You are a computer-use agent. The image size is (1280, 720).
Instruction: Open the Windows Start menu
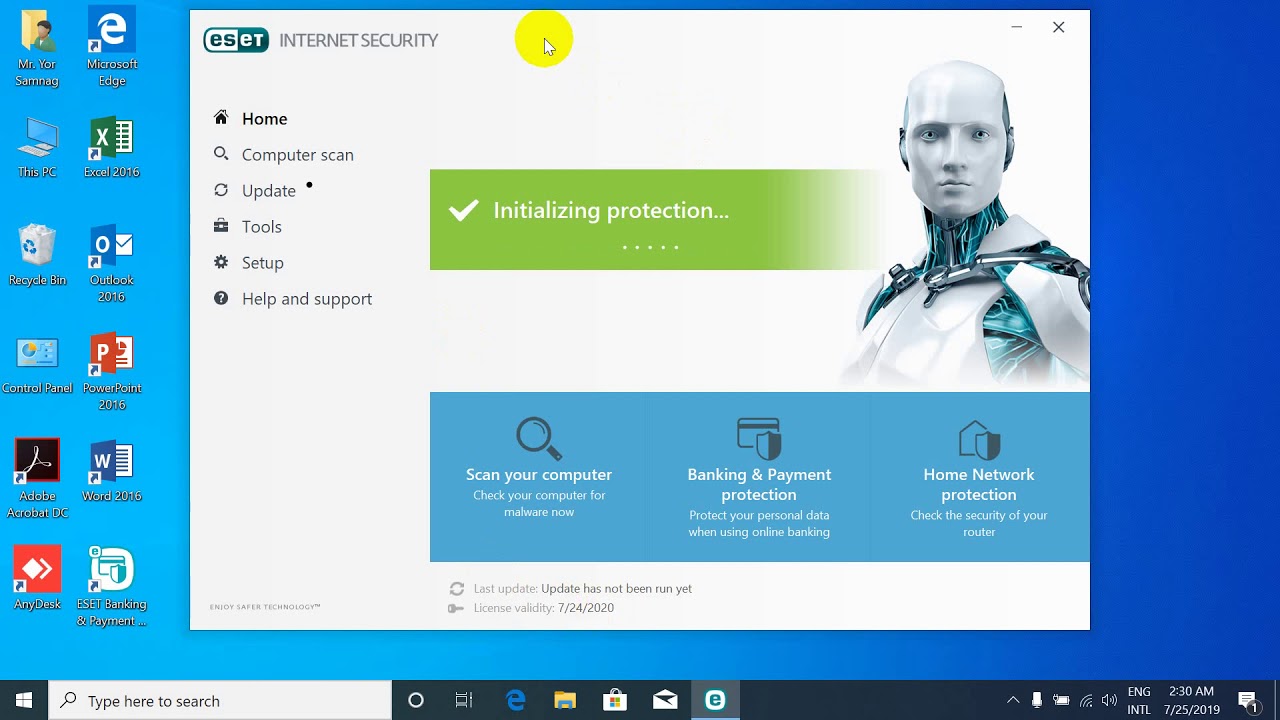coord(24,700)
